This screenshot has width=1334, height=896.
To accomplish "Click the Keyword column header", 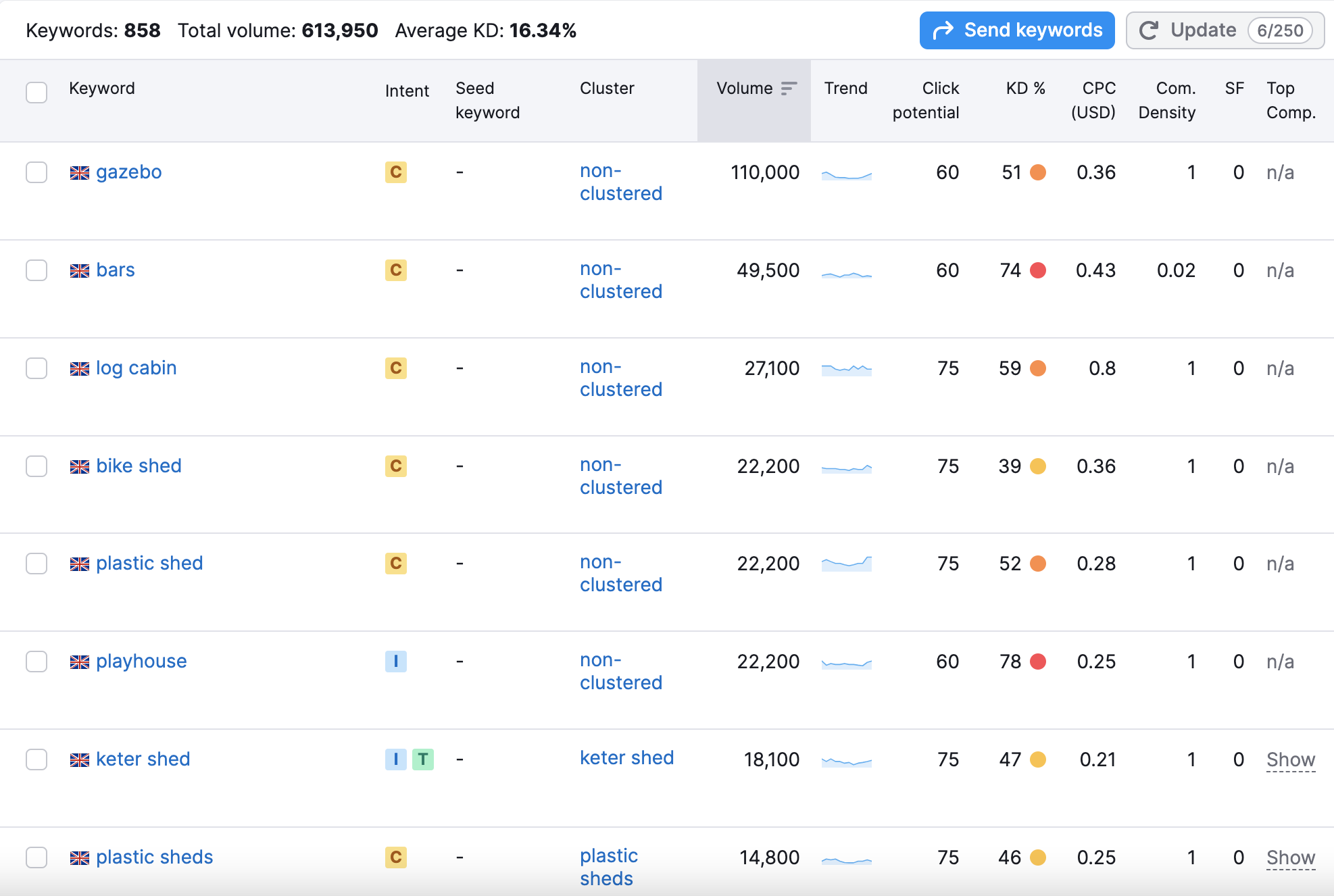I will pyautogui.click(x=102, y=89).
